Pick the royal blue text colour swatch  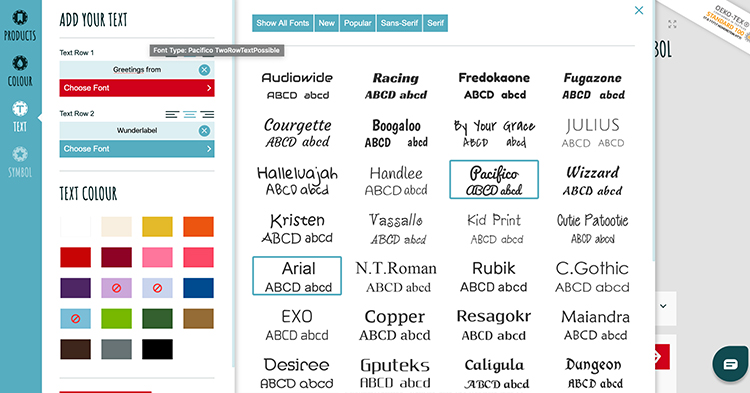pos(199,288)
